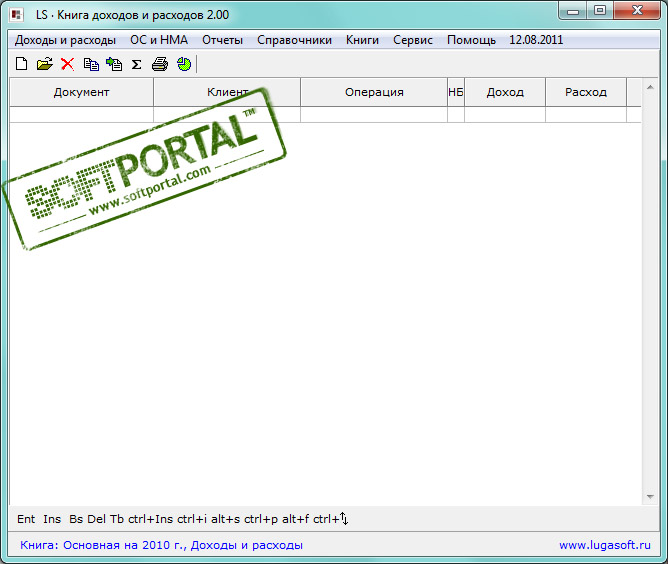The width and height of the screenshot is (668, 564).
Task: Click the Книга: Основная на 2010 г. status text
Action: click(x=161, y=545)
